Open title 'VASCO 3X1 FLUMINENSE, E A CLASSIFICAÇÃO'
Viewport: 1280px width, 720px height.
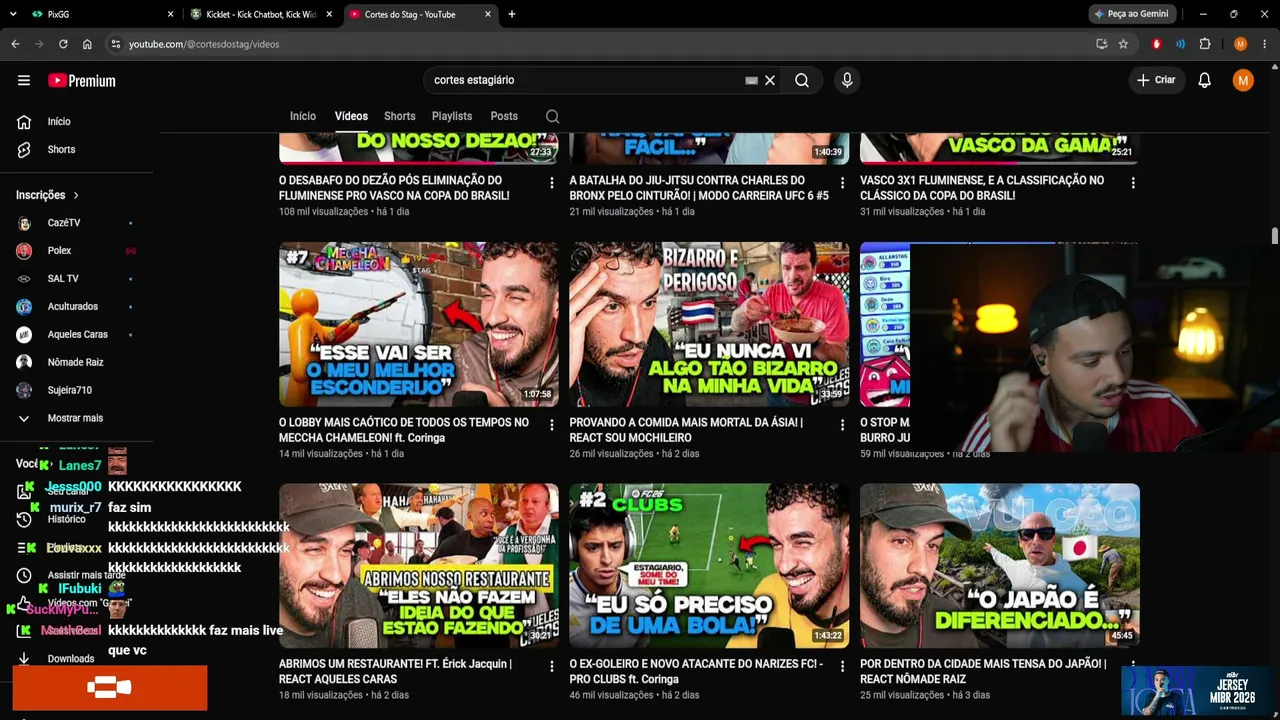982,188
